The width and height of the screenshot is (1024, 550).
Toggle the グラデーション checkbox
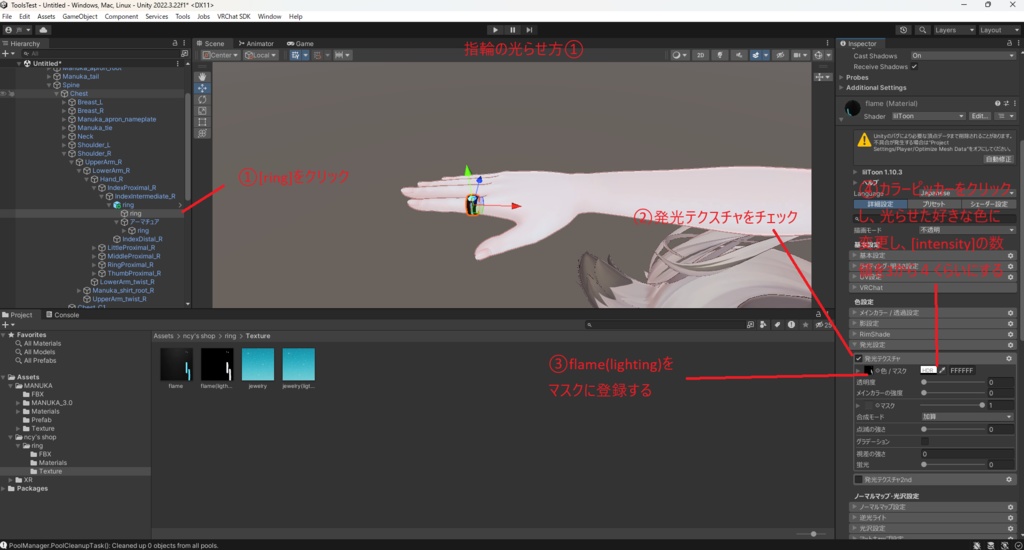tap(925, 442)
